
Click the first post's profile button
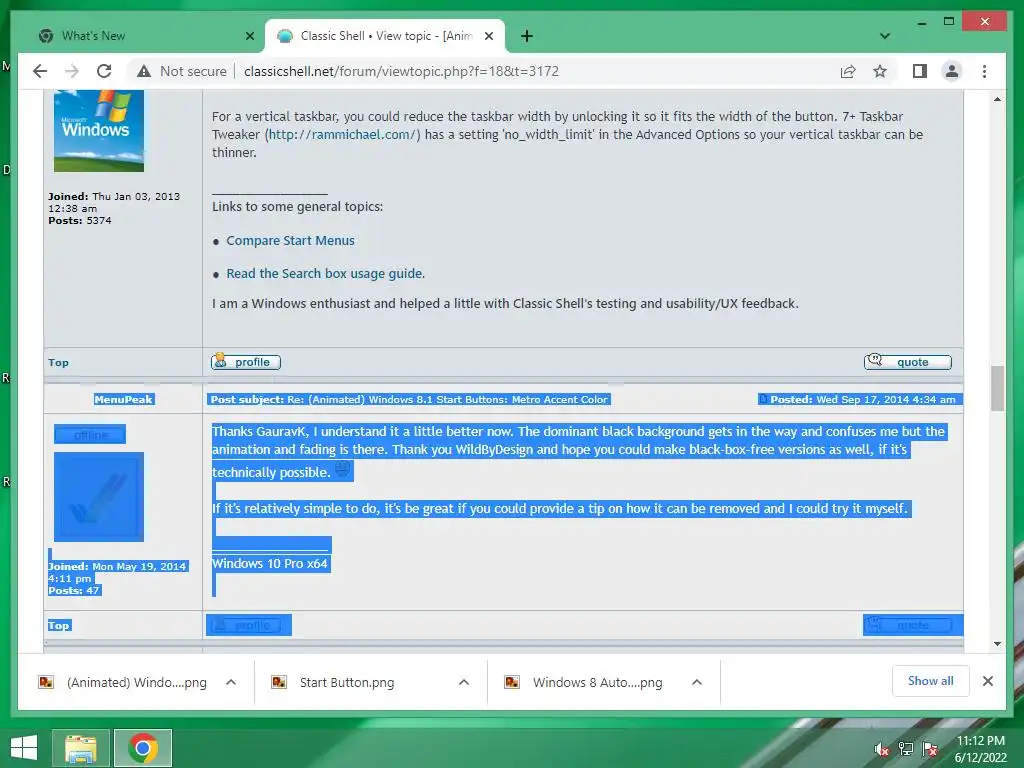click(x=246, y=362)
